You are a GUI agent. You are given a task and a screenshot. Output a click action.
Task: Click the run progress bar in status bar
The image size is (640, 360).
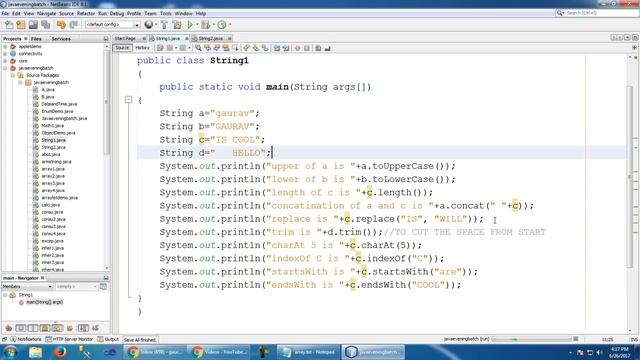[x=531, y=339]
